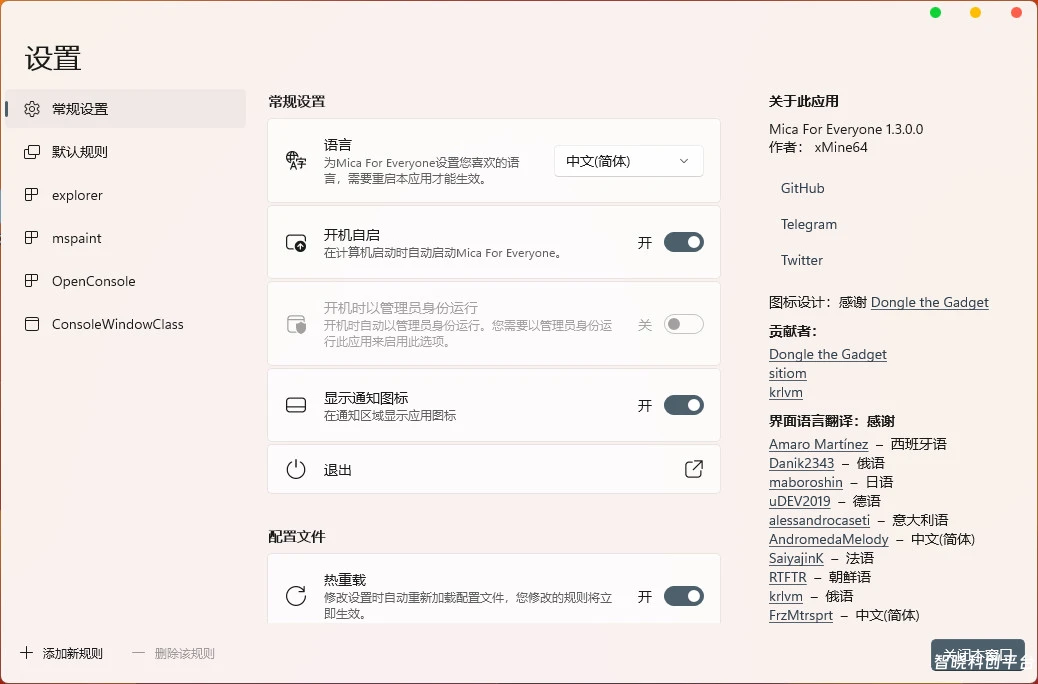Click the mspaint rule icon
The height and width of the screenshot is (684, 1038).
click(31, 238)
